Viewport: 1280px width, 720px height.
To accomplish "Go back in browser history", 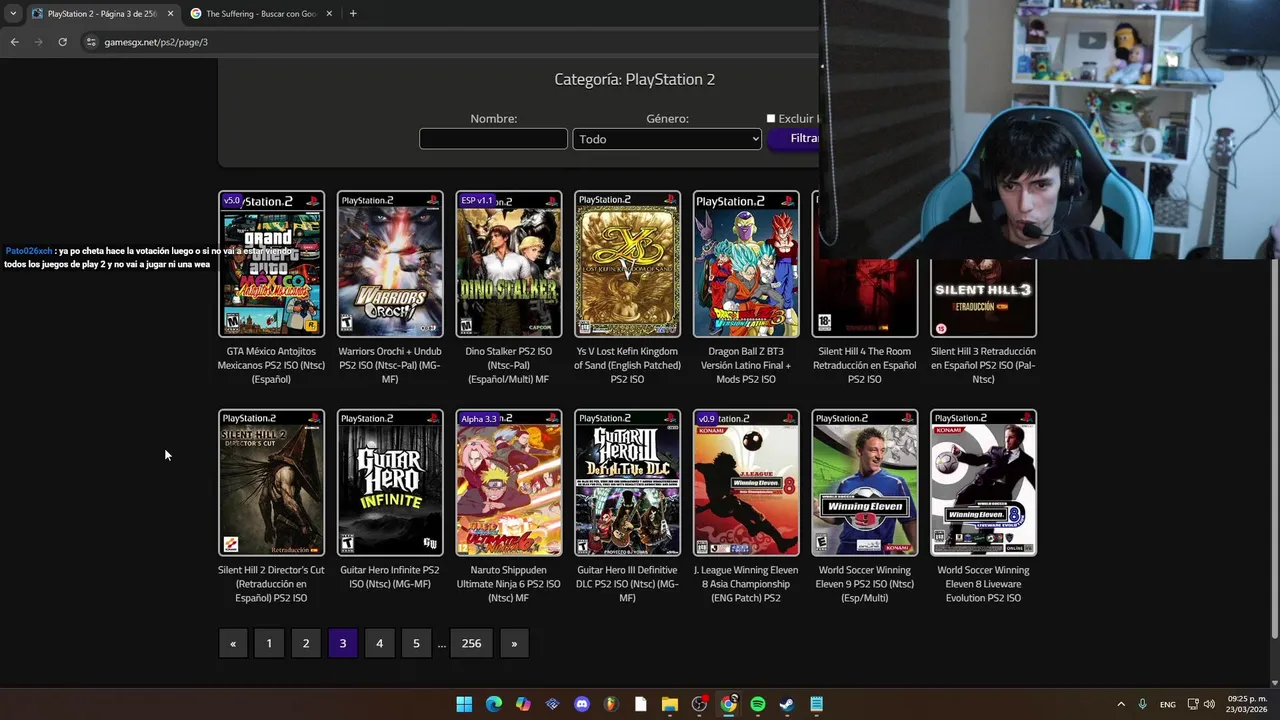I will click(x=14, y=42).
